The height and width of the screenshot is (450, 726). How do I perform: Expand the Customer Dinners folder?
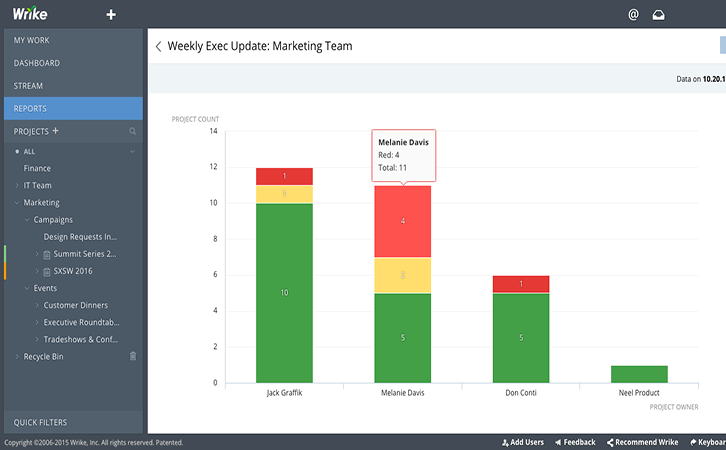tap(37, 305)
